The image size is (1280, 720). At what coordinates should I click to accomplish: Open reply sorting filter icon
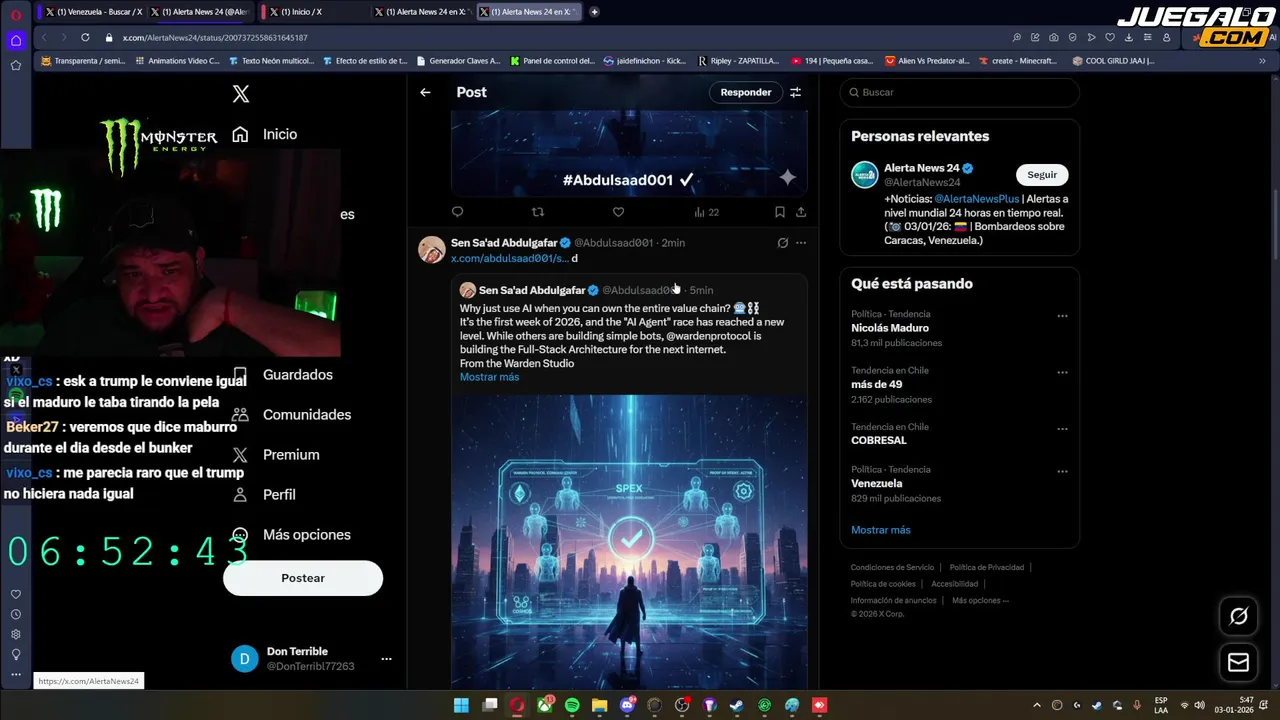click(x=796, y=92)
